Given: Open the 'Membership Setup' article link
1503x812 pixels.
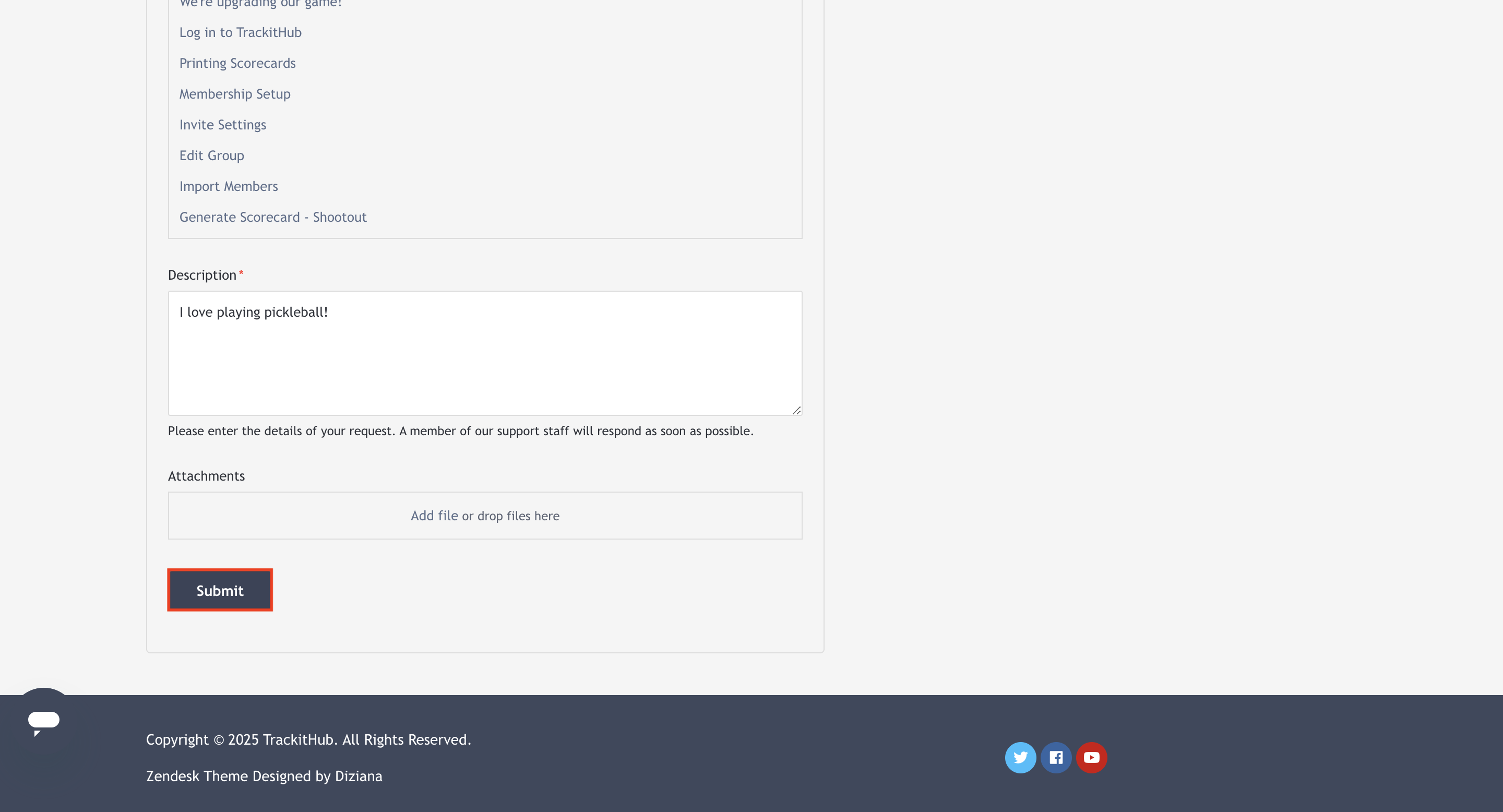Looking at the screenshot, I should (x=234, y=94).
